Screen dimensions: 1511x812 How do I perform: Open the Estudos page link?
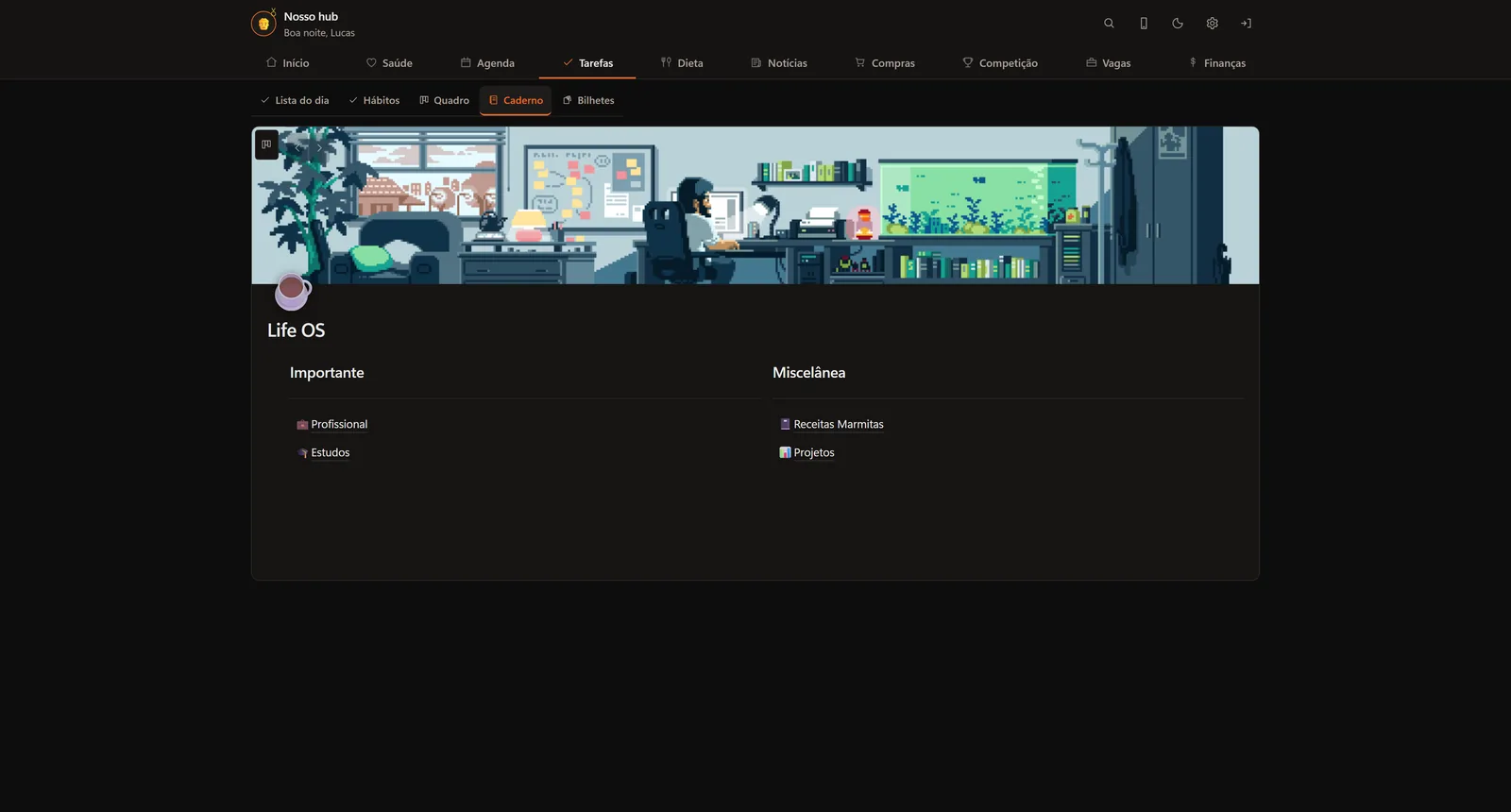point(323,453)
